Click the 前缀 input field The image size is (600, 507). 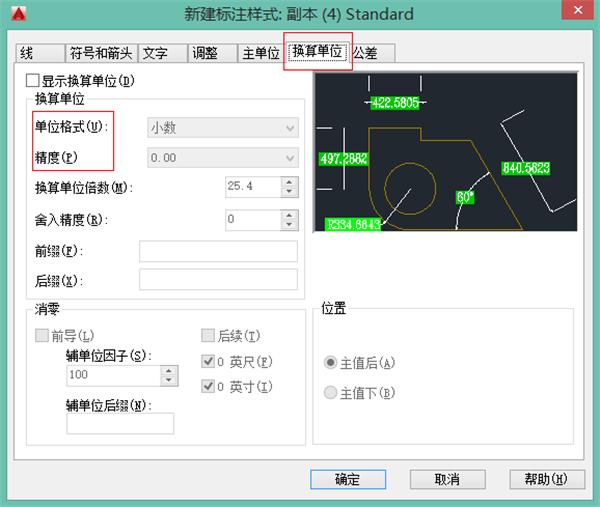coord(218,251)
